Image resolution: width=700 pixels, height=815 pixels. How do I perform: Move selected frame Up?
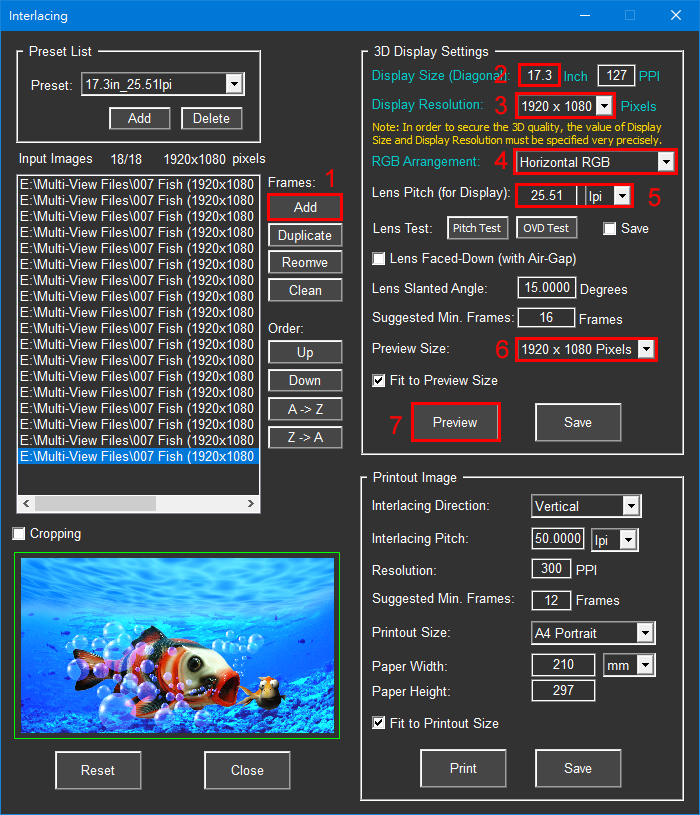point(305,352)
